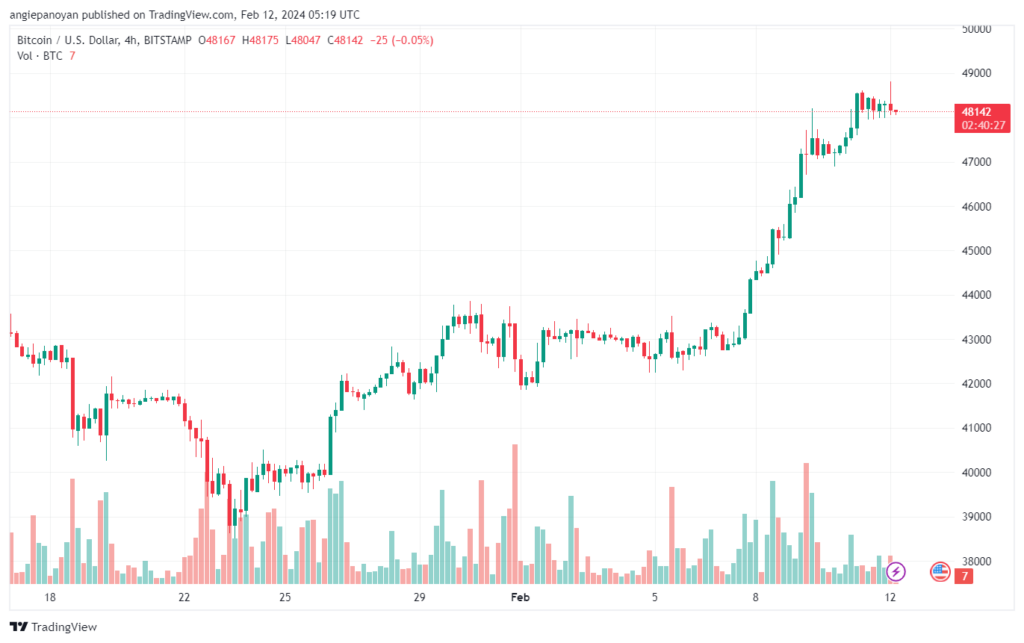Click the red current price label 48142
Screen dimensions: 1024x643
(976, 111)
